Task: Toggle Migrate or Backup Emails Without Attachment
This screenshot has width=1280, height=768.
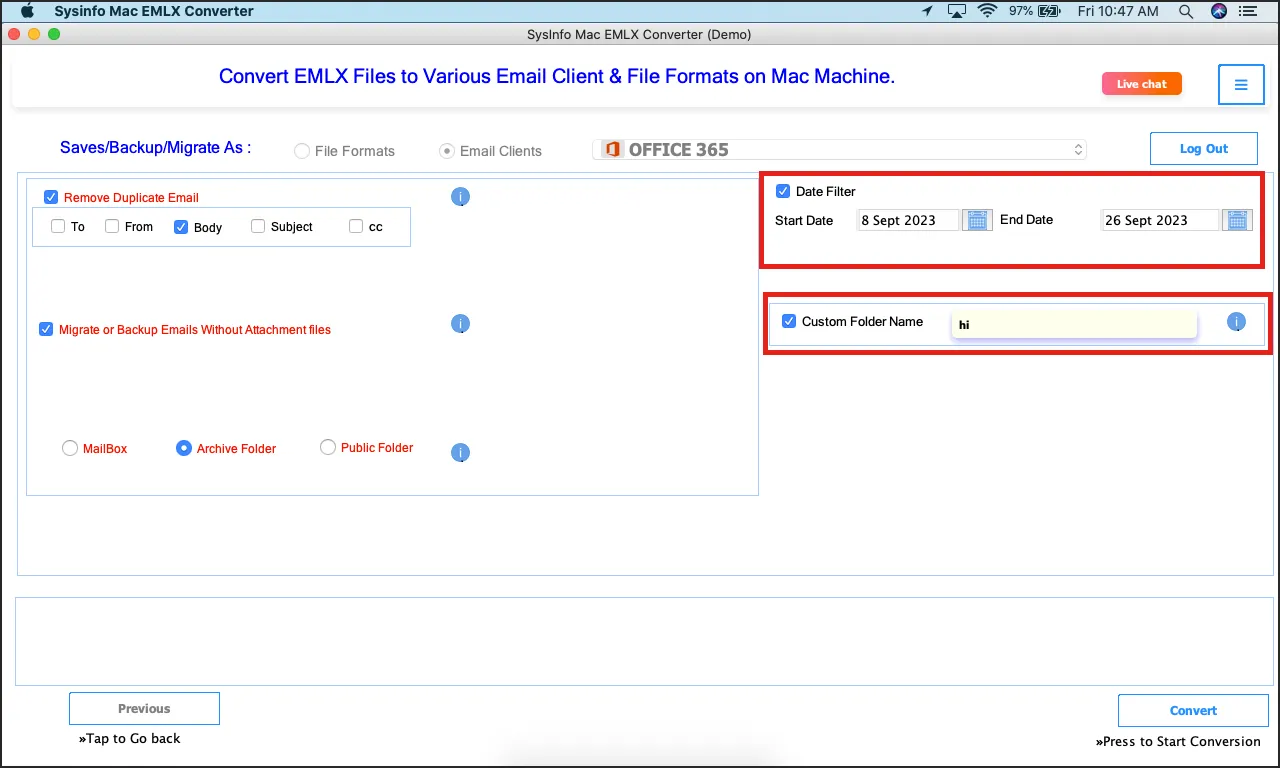Action: [46, 329]
